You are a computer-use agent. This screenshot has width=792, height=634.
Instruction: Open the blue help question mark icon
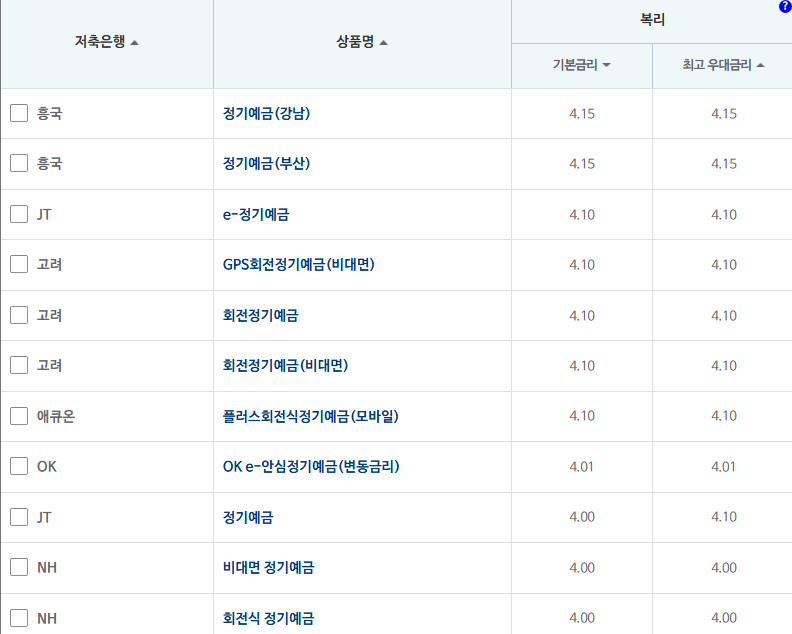click(785, 7)
